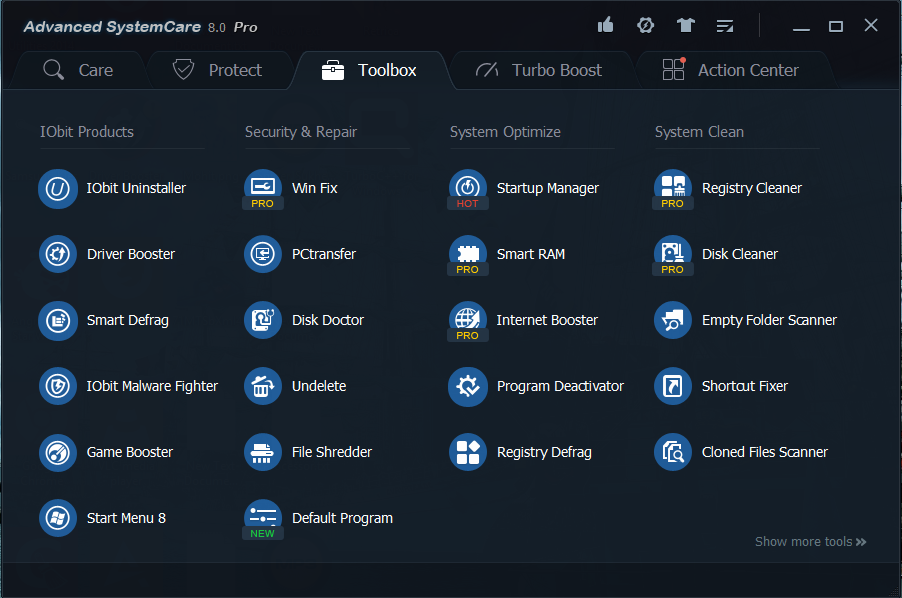Click the Start Menu 8 text label
This screenshot has height=598, width=902.
(126, 518)
